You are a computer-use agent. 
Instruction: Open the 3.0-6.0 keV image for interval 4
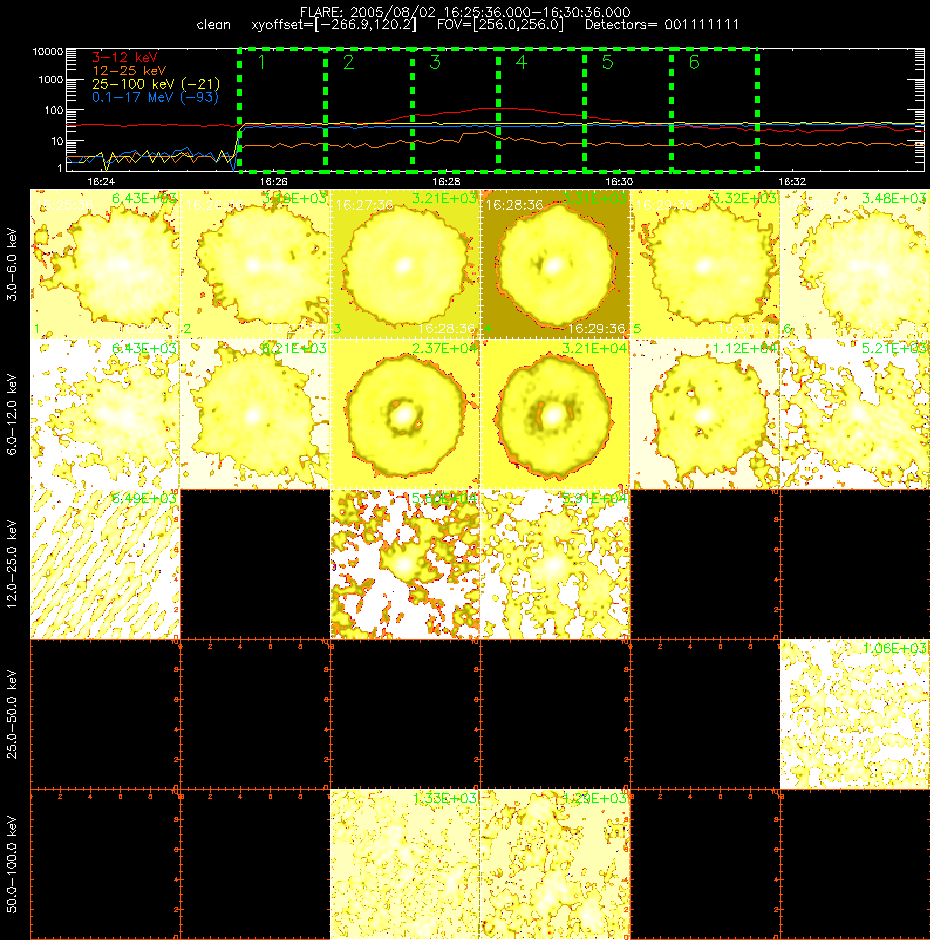click(555, 264)
